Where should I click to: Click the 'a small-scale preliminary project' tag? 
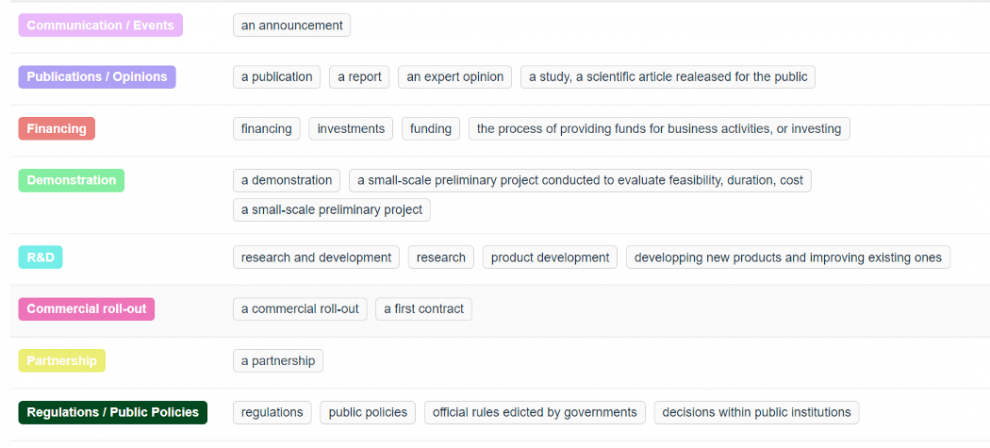point(331,210)
